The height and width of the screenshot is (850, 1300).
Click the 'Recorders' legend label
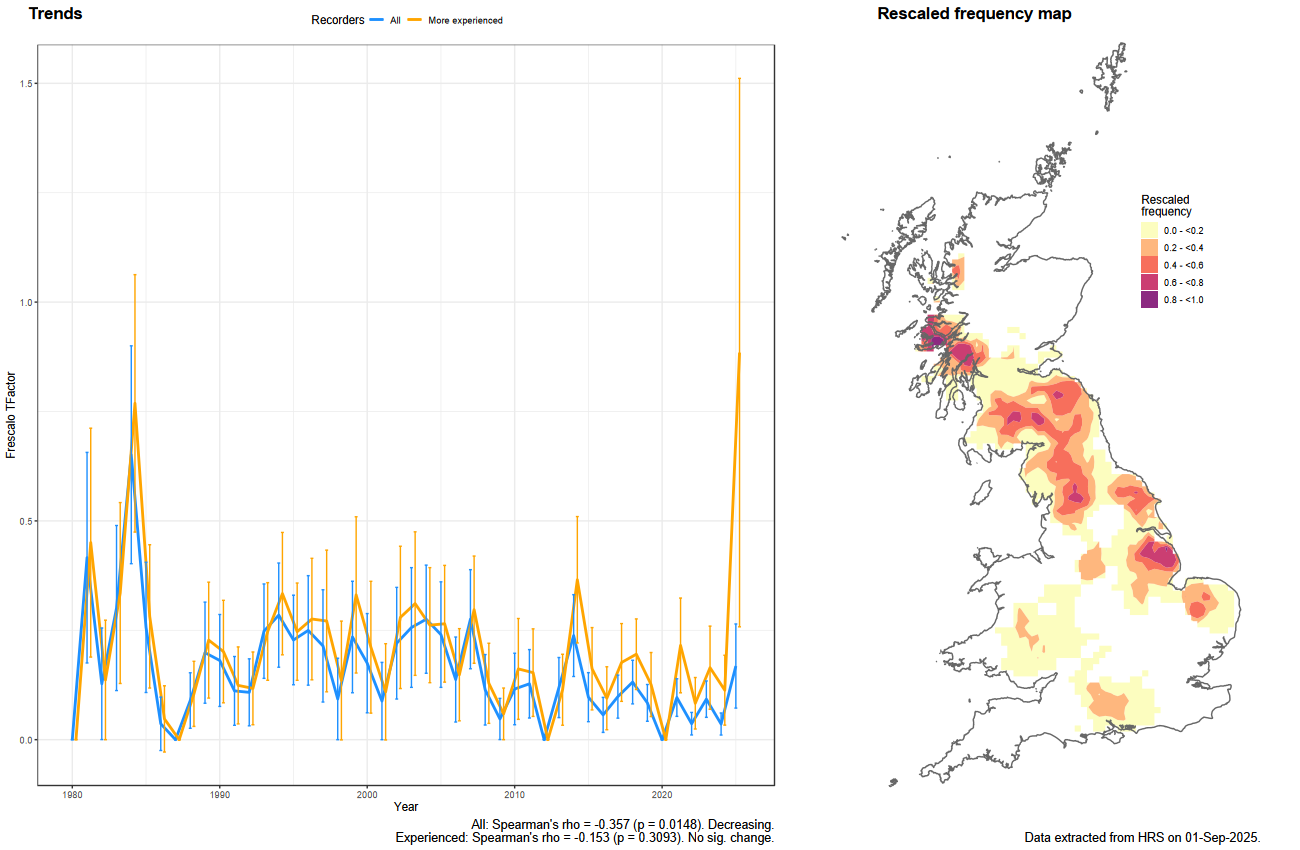pyautogui.click(x=338, y=20)
